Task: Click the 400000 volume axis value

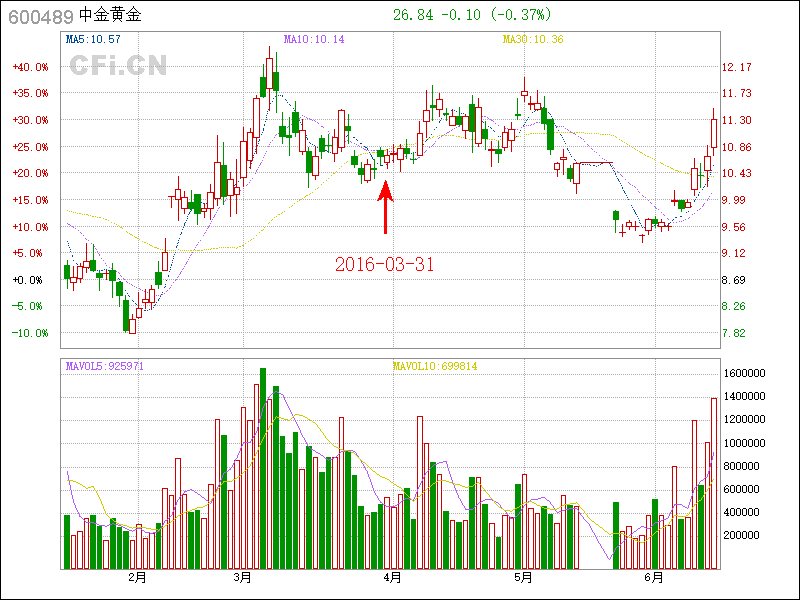Action: tap(741, 512)
